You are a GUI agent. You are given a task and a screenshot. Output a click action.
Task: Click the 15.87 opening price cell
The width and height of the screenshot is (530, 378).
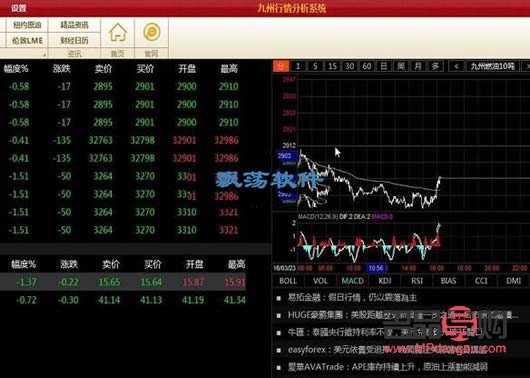tap(193, 282)
